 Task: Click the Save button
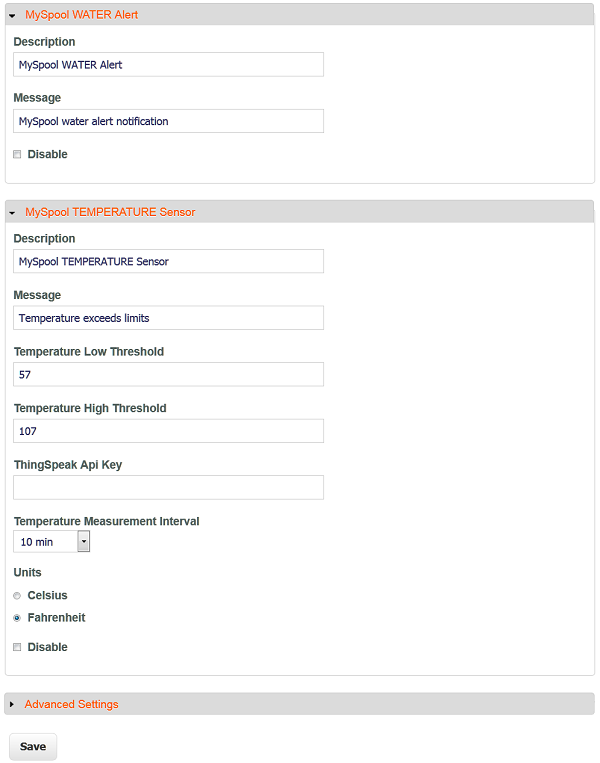point(33,746)
